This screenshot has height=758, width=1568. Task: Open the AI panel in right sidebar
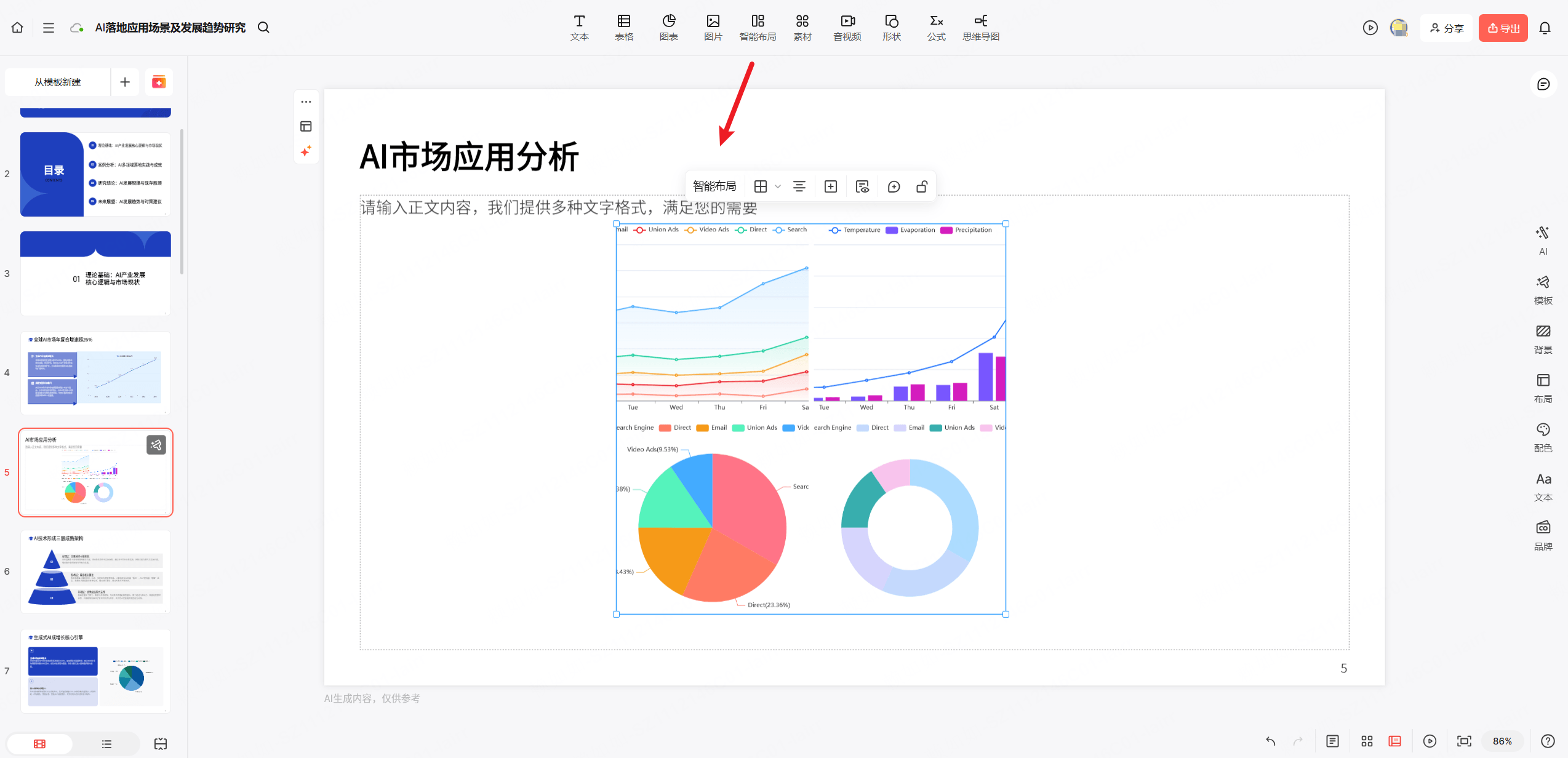point(1543,240)
